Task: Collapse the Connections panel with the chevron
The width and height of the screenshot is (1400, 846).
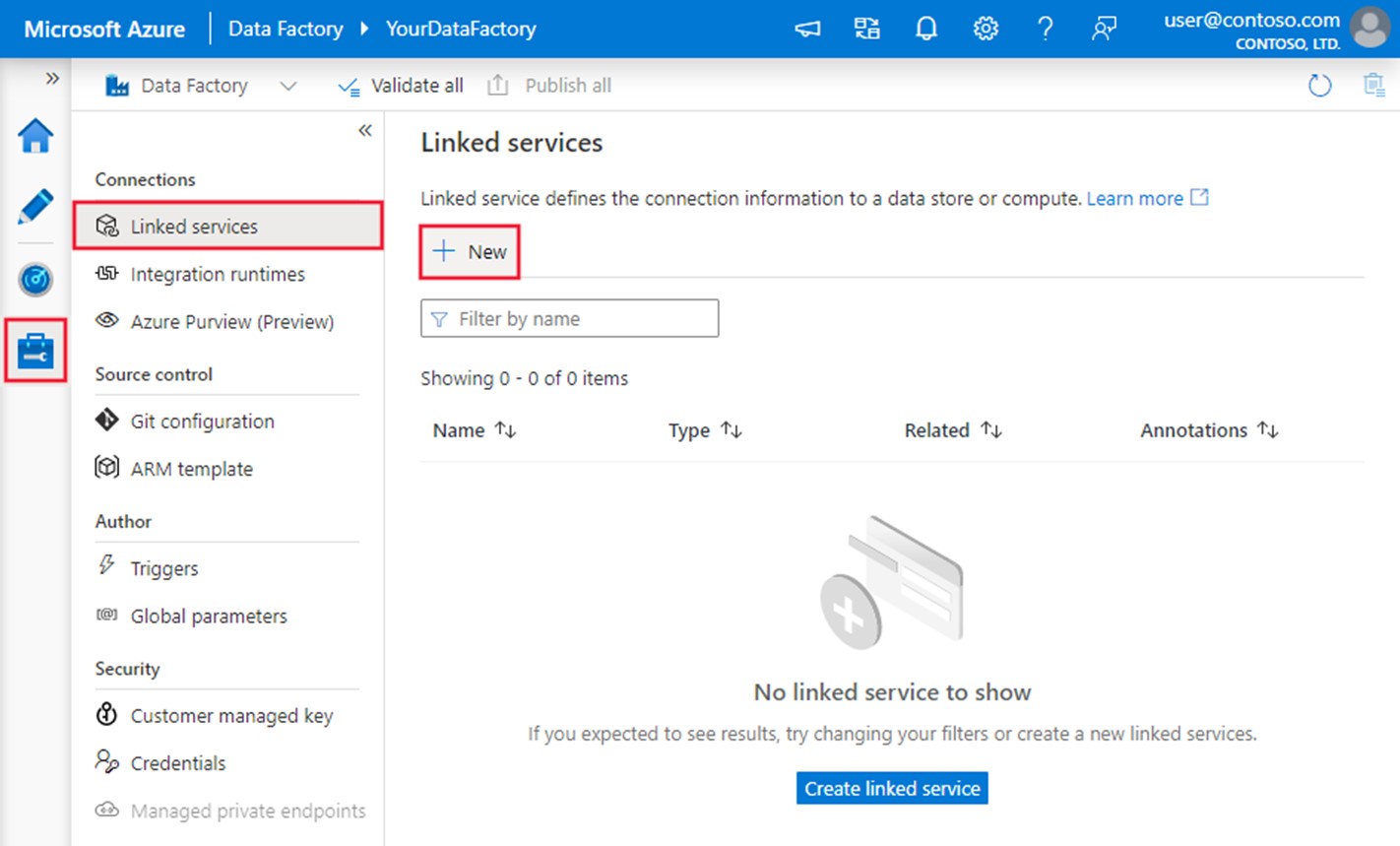Action: tap(364, 129)
